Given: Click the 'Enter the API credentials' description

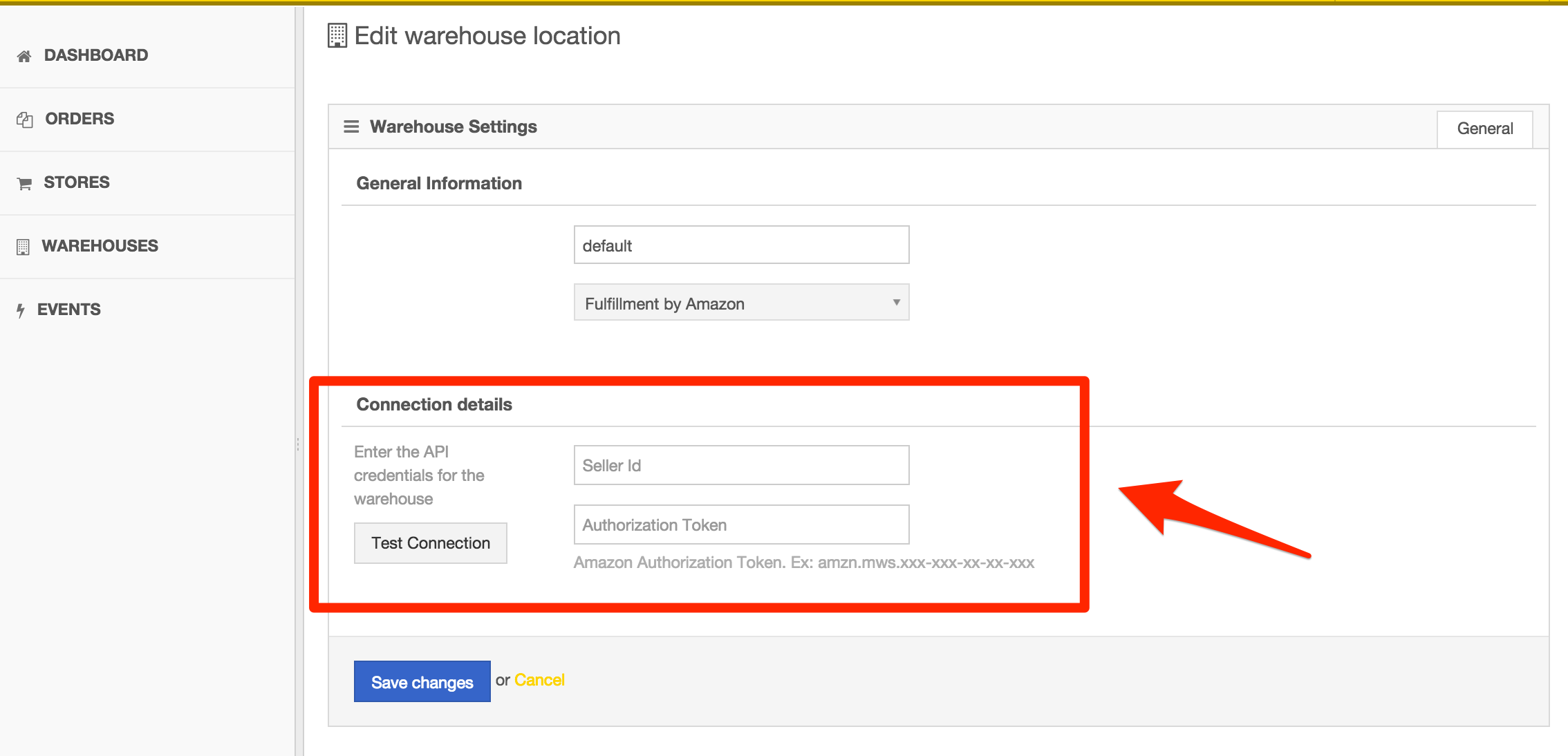Looking at the screenshot, I should click(419, 475).
